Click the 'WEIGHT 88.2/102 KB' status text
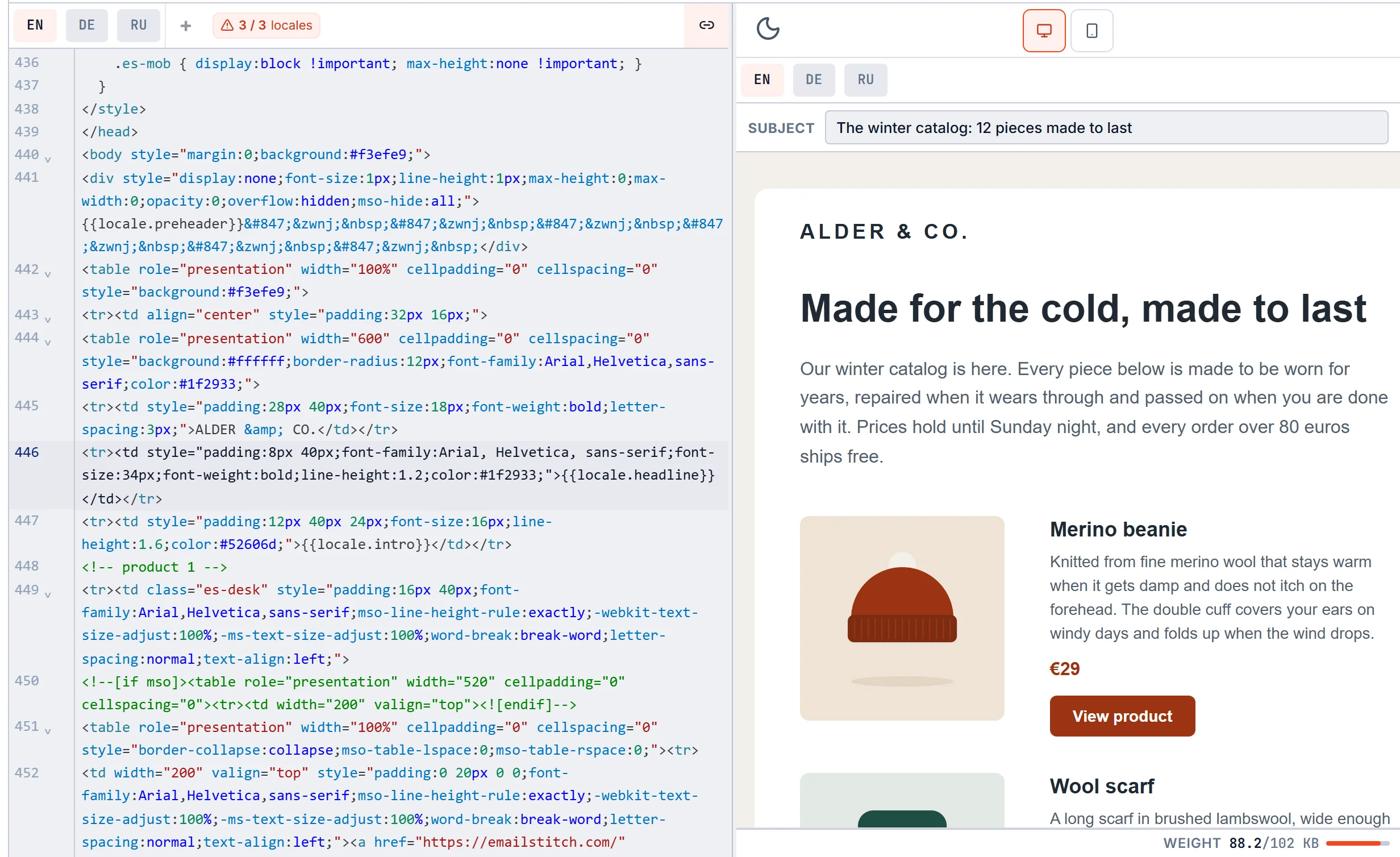The height and width of the screenshot is (857, 1400). click(x=1241, y=843)
